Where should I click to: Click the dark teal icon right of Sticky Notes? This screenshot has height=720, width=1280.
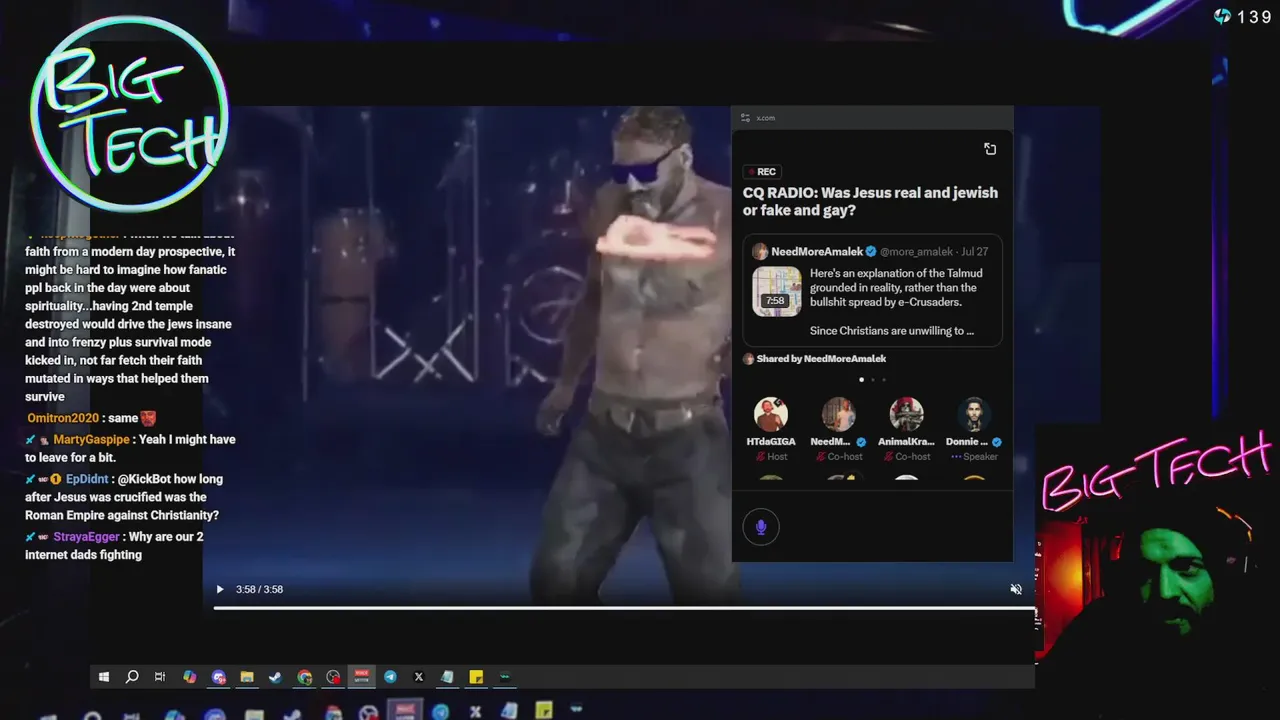505,677
